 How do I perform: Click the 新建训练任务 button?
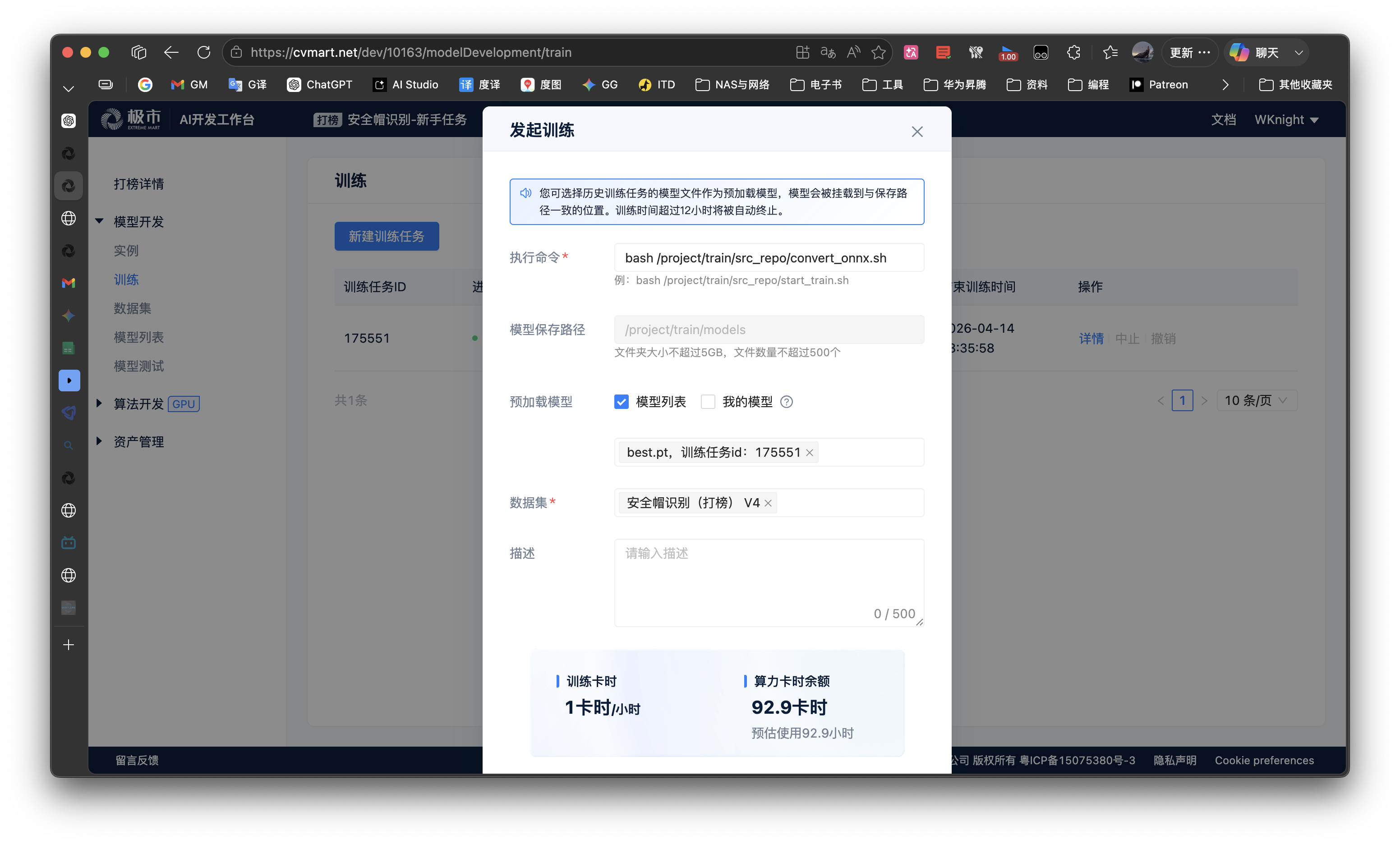tap(387, 236)
